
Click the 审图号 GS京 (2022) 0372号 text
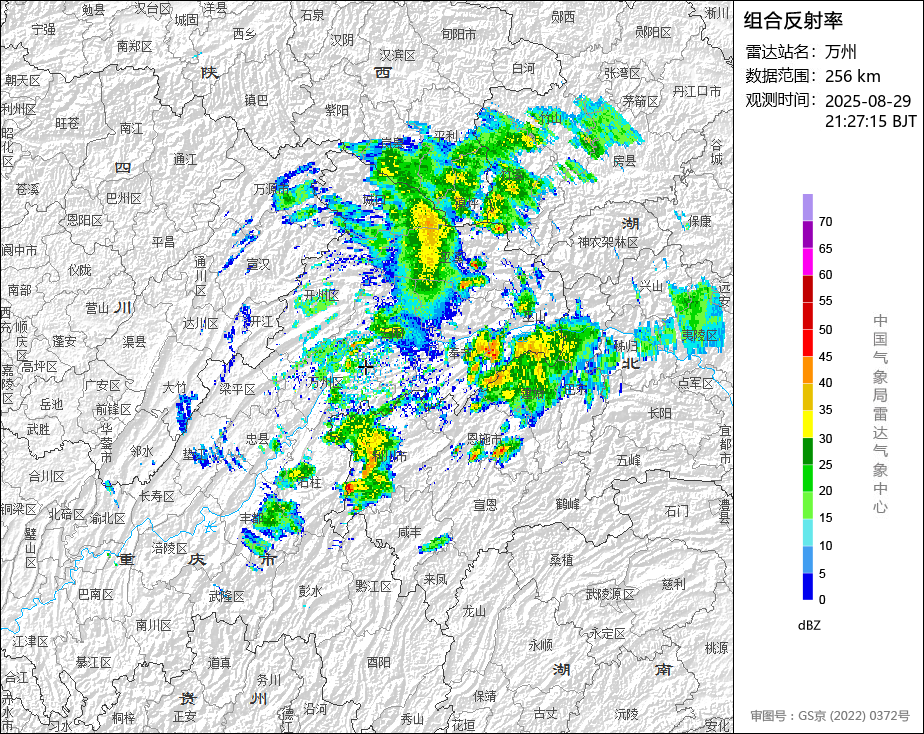pyautogui.click(x=830, y=716)
